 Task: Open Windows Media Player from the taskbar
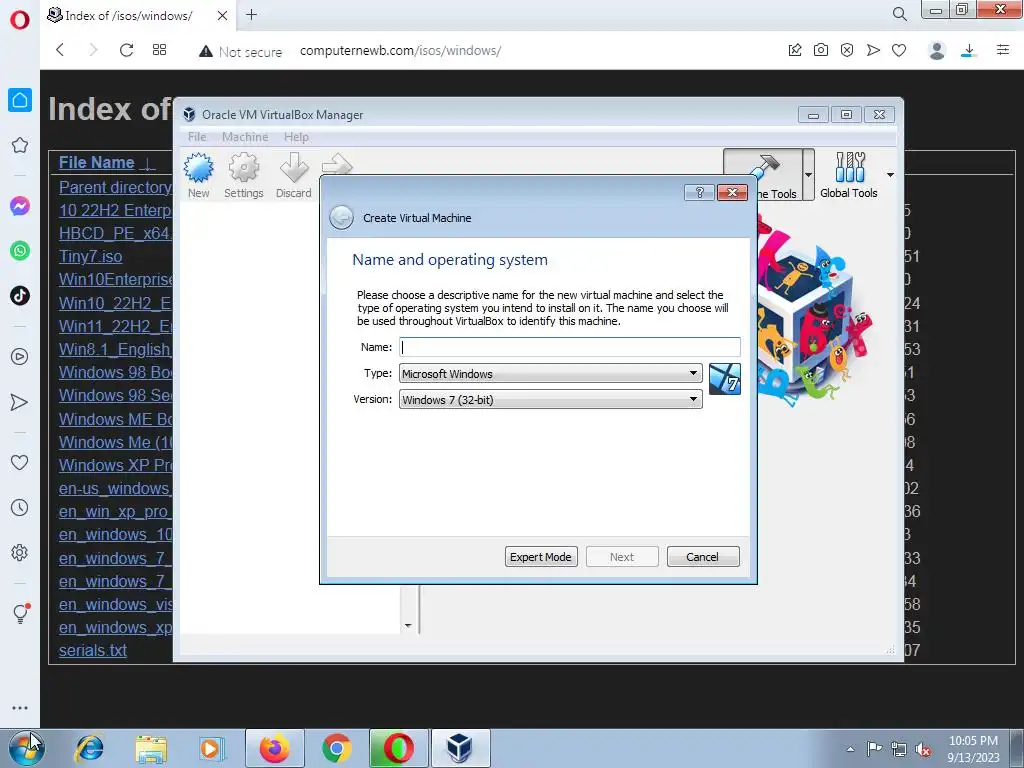pos(212,748)
